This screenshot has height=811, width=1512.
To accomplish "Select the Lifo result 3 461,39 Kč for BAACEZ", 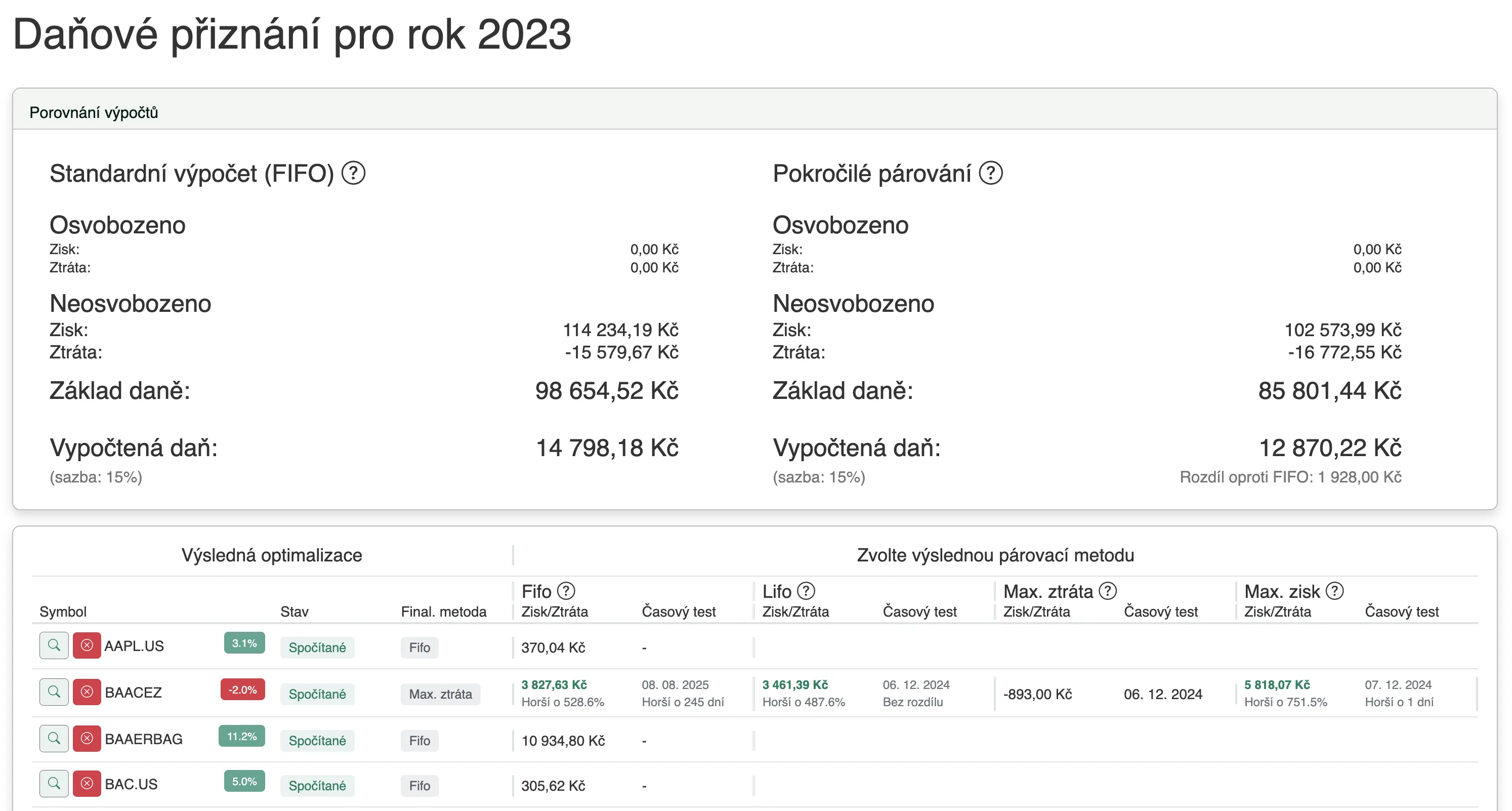I will tap(795, 685).
